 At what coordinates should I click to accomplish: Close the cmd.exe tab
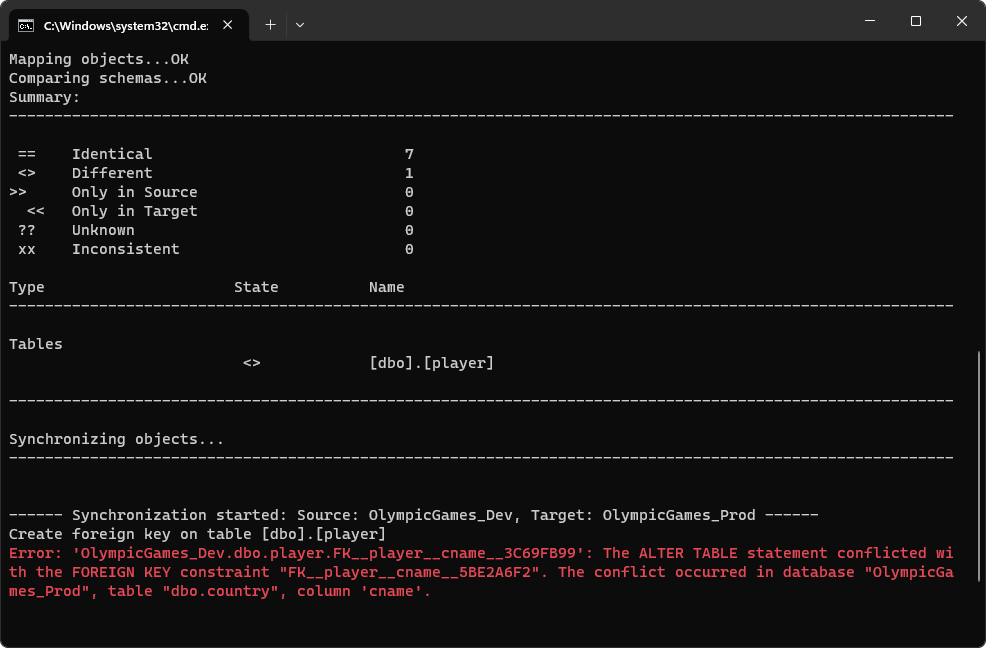pyautogui.click(x=228, y=25)
